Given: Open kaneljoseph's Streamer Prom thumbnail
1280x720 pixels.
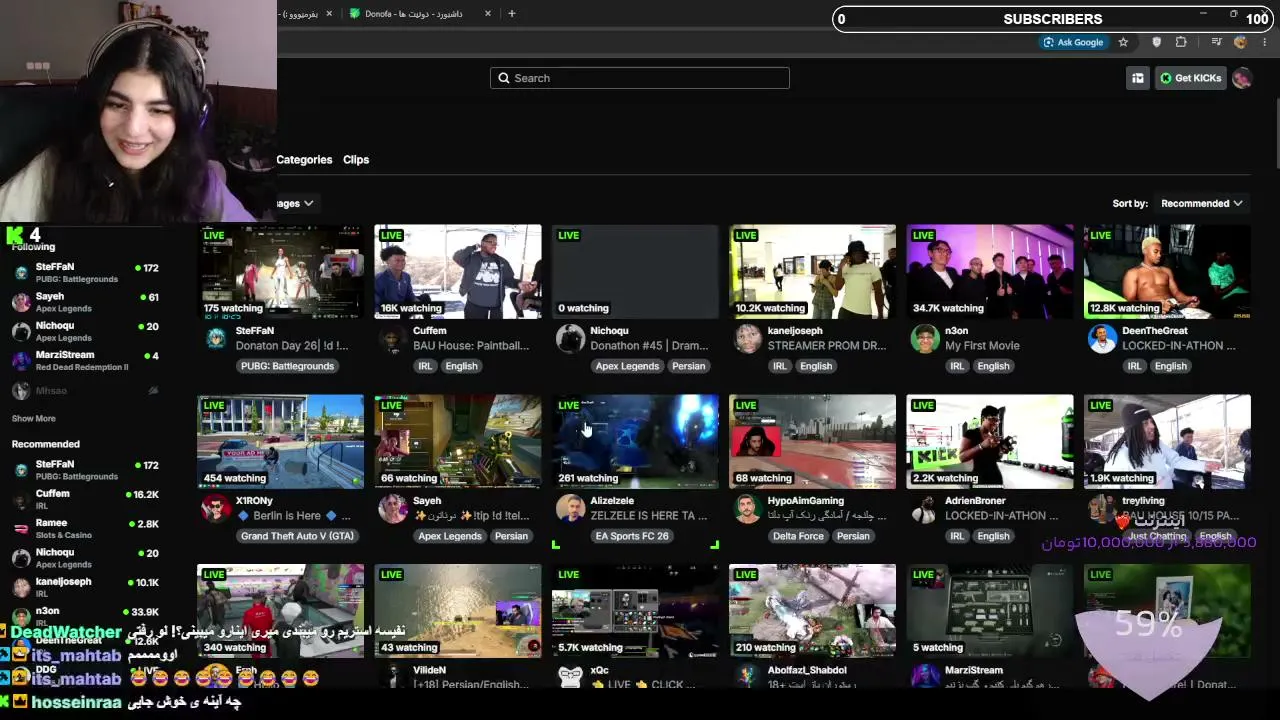Looking at the screenshot, I should [x=813, y=272].
